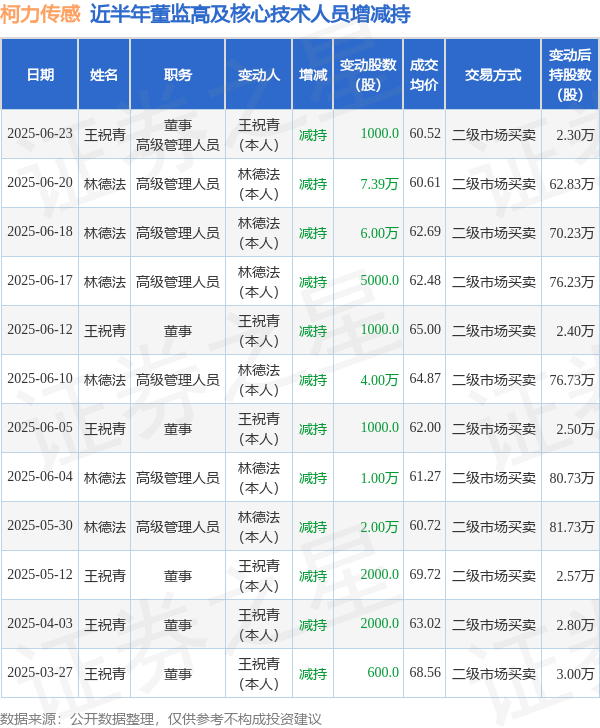Click the holdings value 2.57万

click(x=575, y=576)
